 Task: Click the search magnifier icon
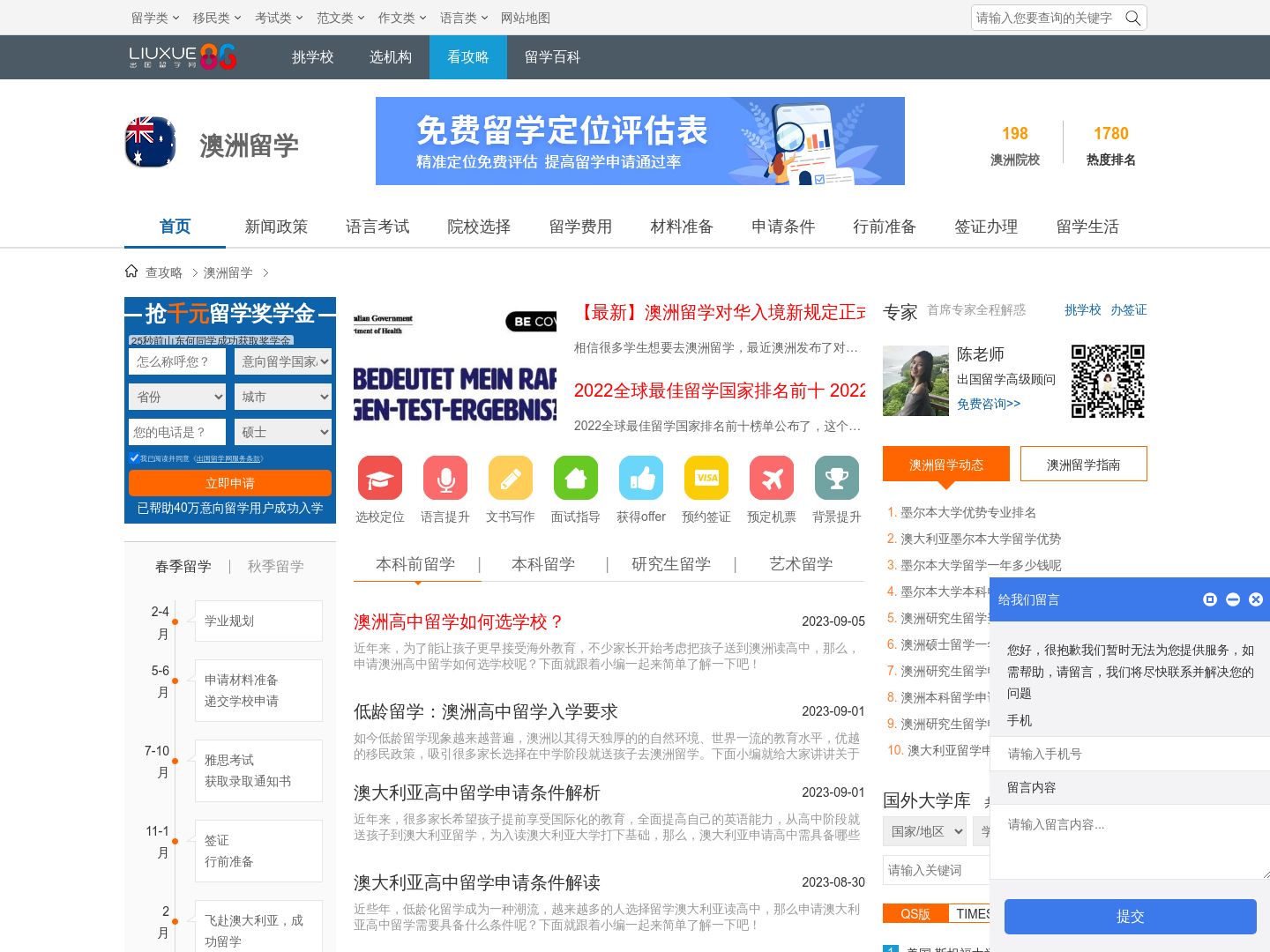click(x=1133, y=18)
